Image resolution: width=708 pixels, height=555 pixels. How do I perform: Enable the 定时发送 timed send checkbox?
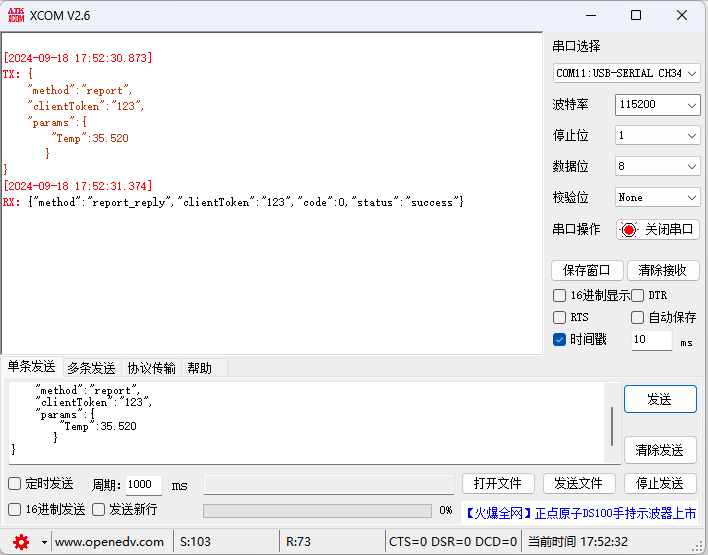15,484
